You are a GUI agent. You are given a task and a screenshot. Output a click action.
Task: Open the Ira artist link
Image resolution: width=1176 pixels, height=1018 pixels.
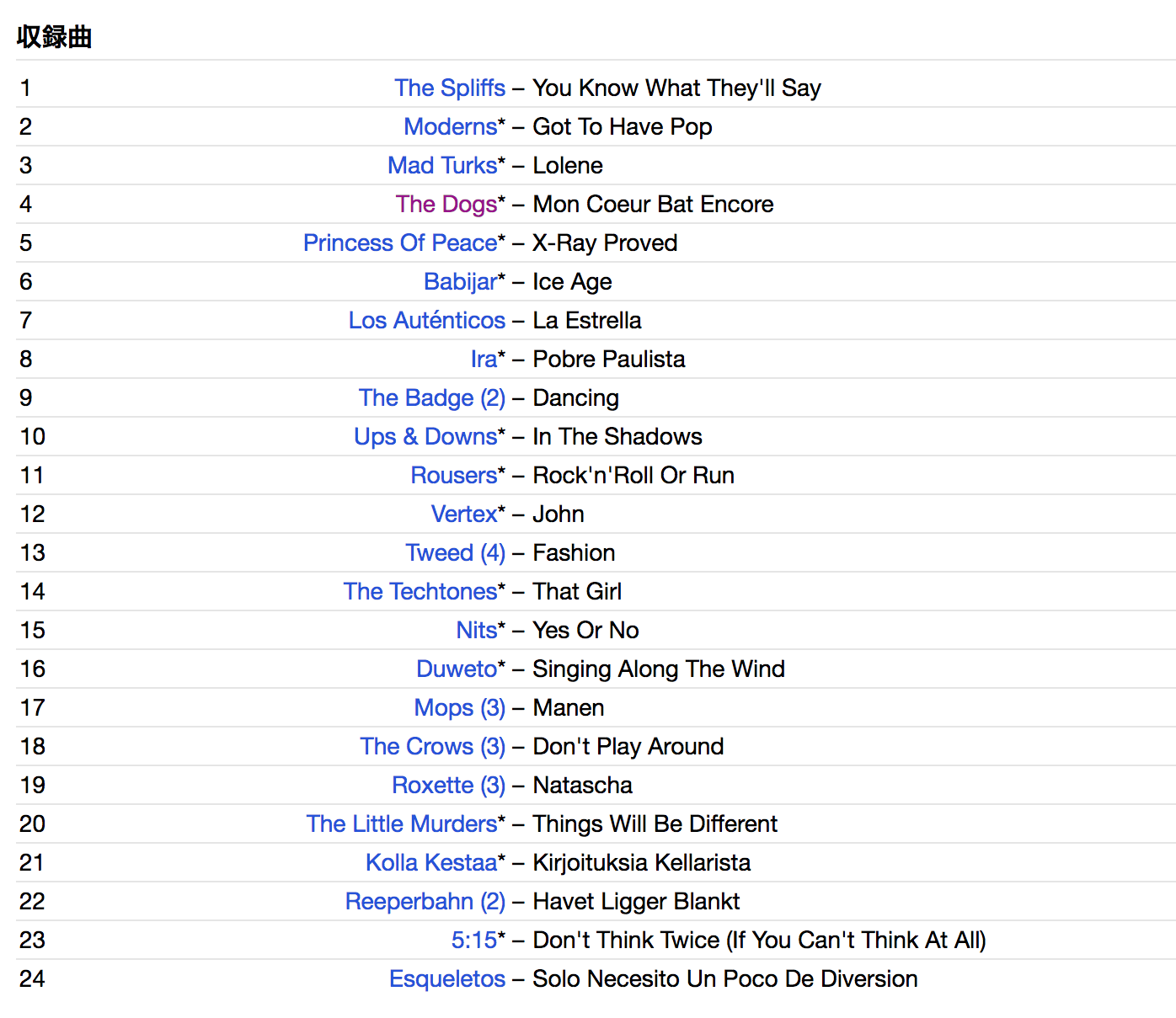pos(484,359)
